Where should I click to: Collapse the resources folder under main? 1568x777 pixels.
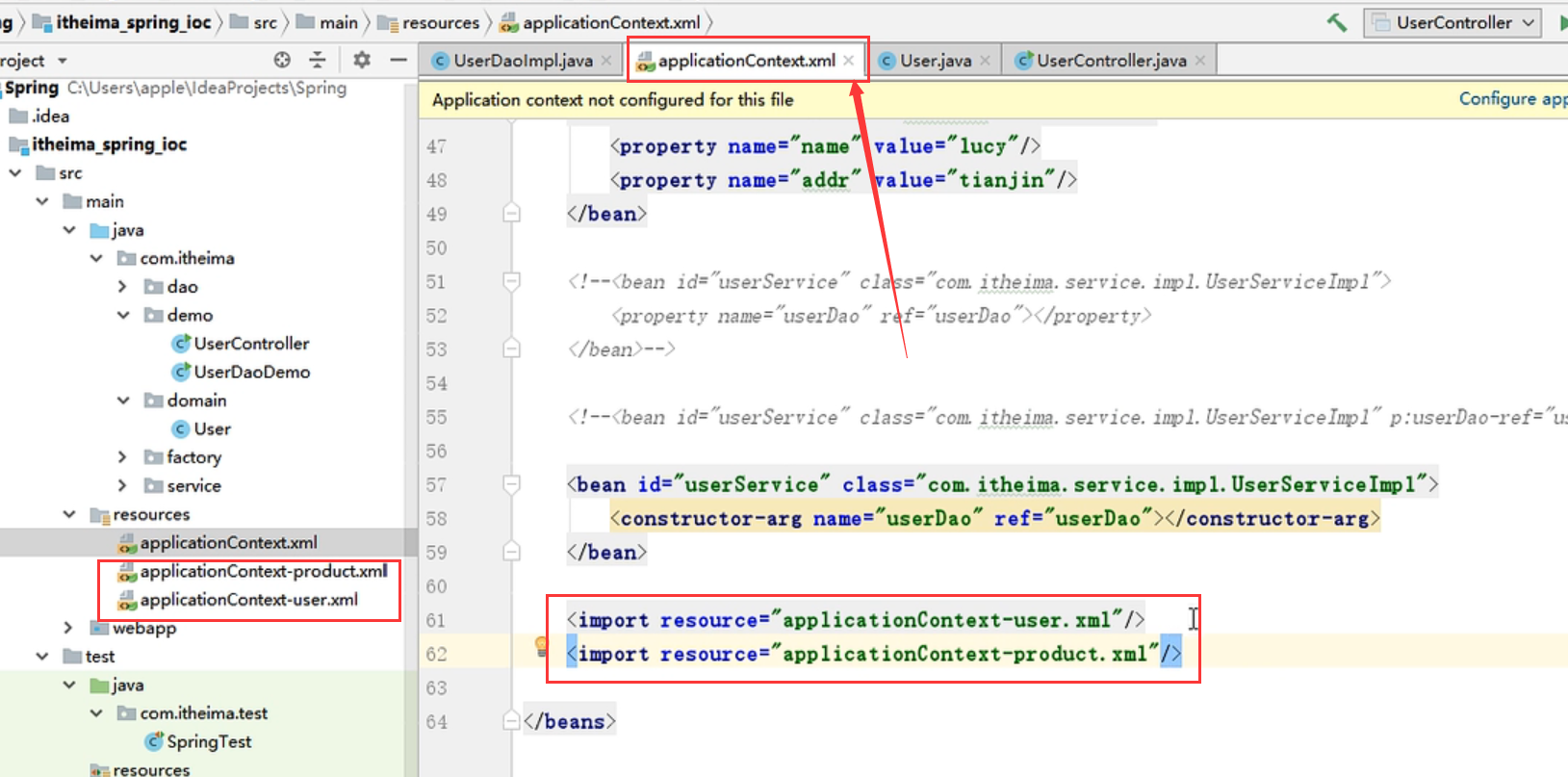pos(69,514)
